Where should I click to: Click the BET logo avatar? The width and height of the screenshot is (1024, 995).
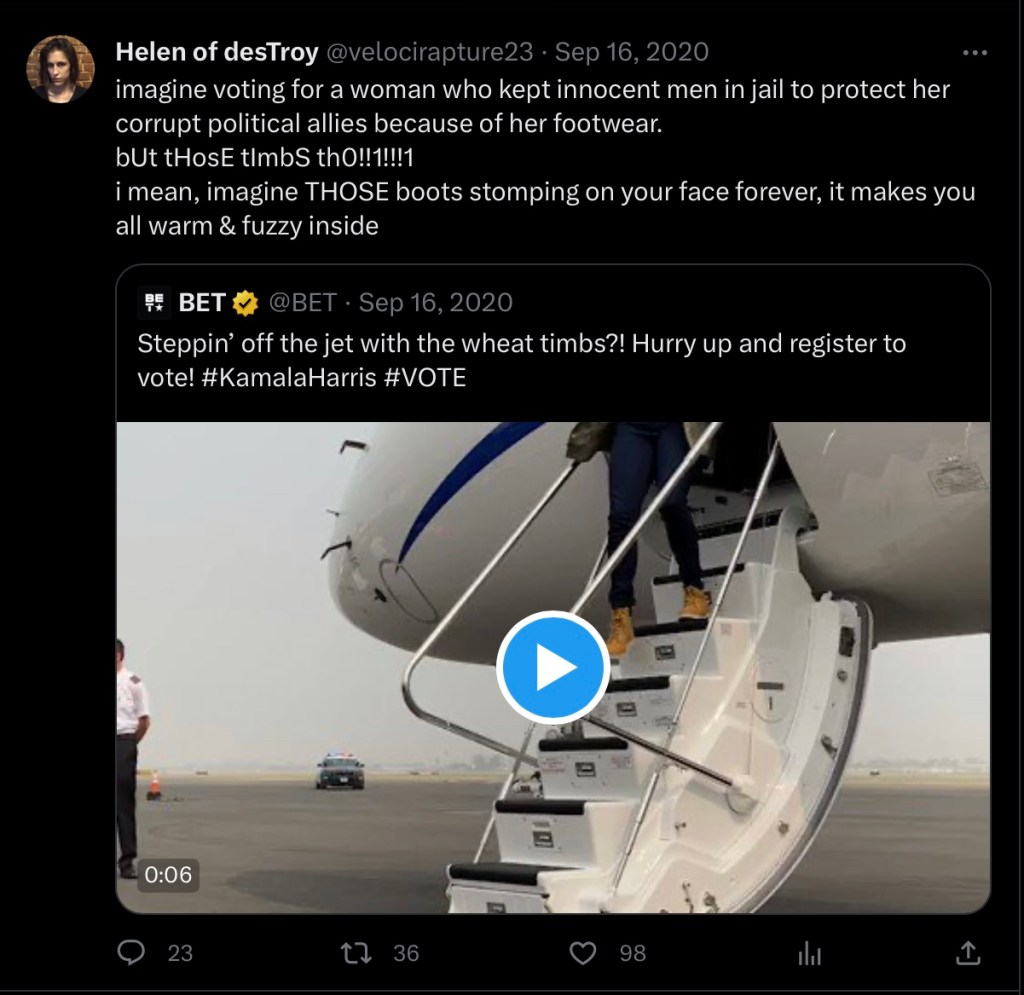point(154,302)
